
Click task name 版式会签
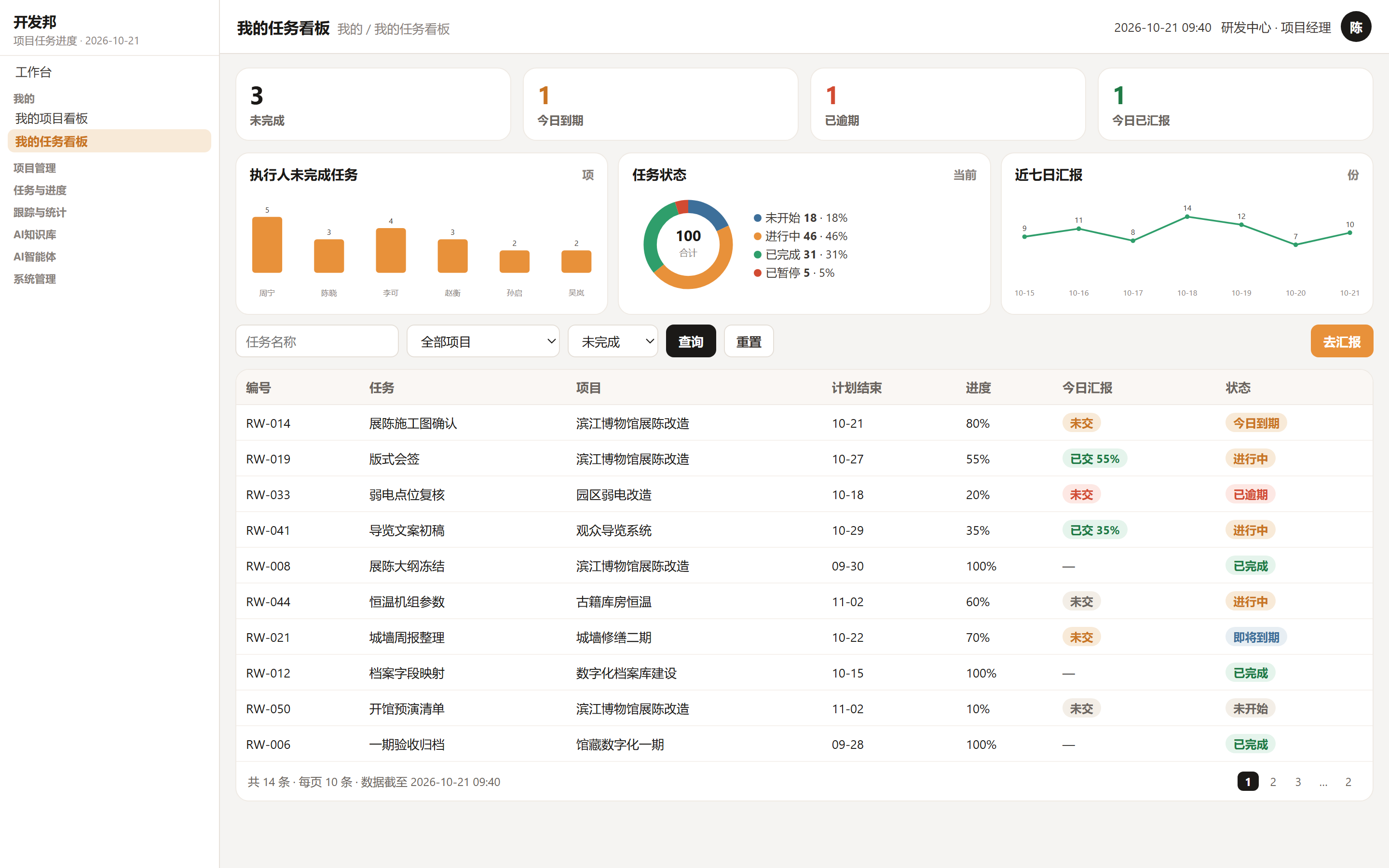click(395, 459)
